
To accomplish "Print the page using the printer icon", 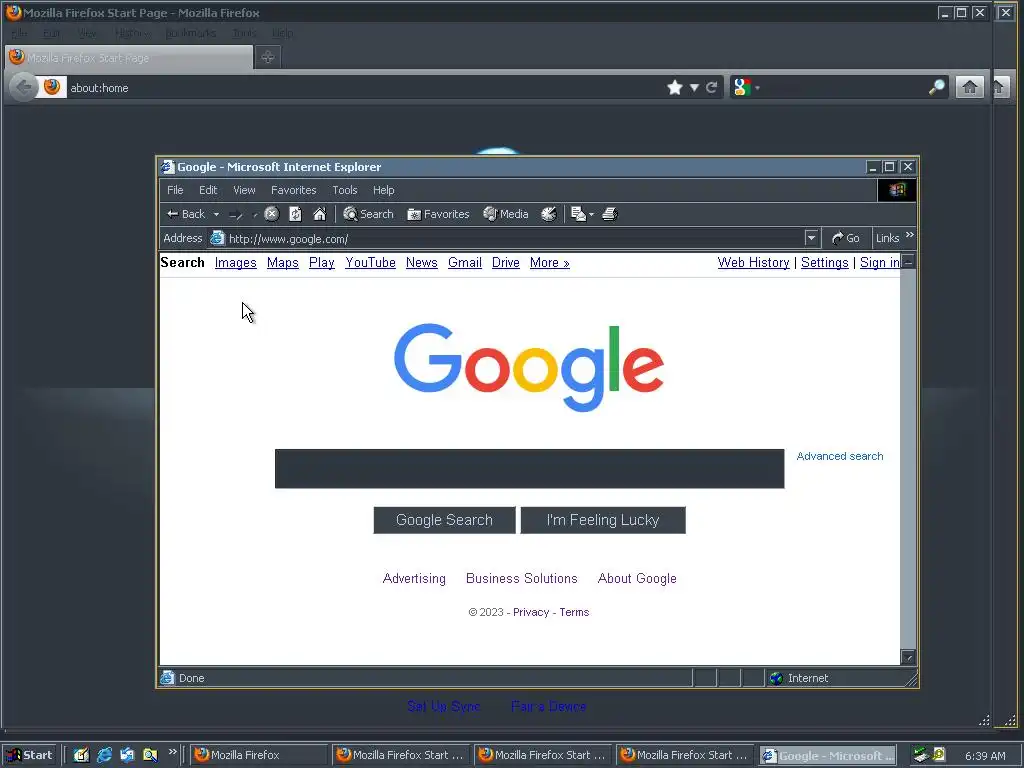I will pyautogui.click(x=610, y=214).
